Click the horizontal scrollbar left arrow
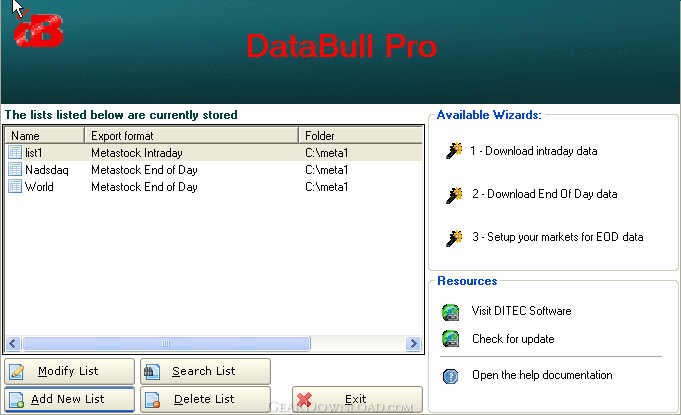 pos(13,344)
